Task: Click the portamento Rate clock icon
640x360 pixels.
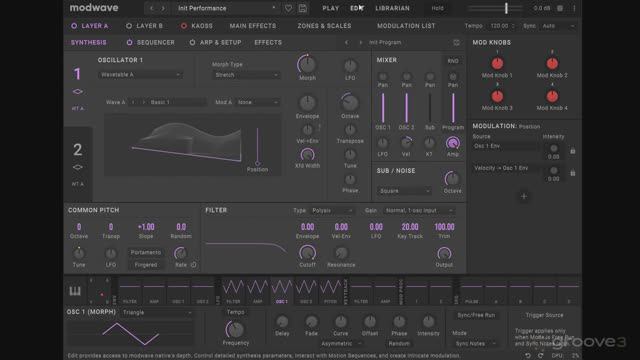Action: pos(193,265)
